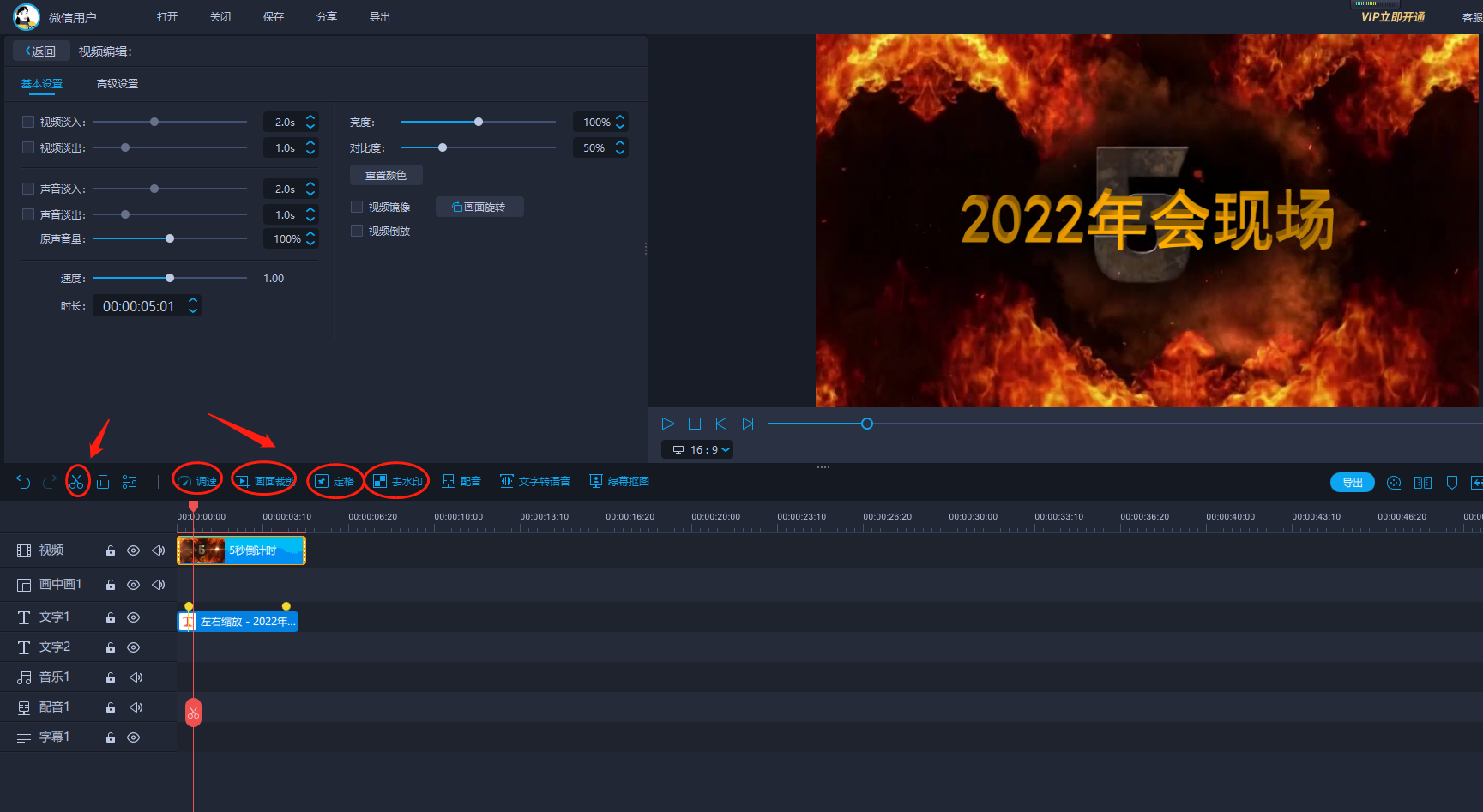Enable the 视频淡入 checkbox
The image size is (1483, 812).
point(28,122)
